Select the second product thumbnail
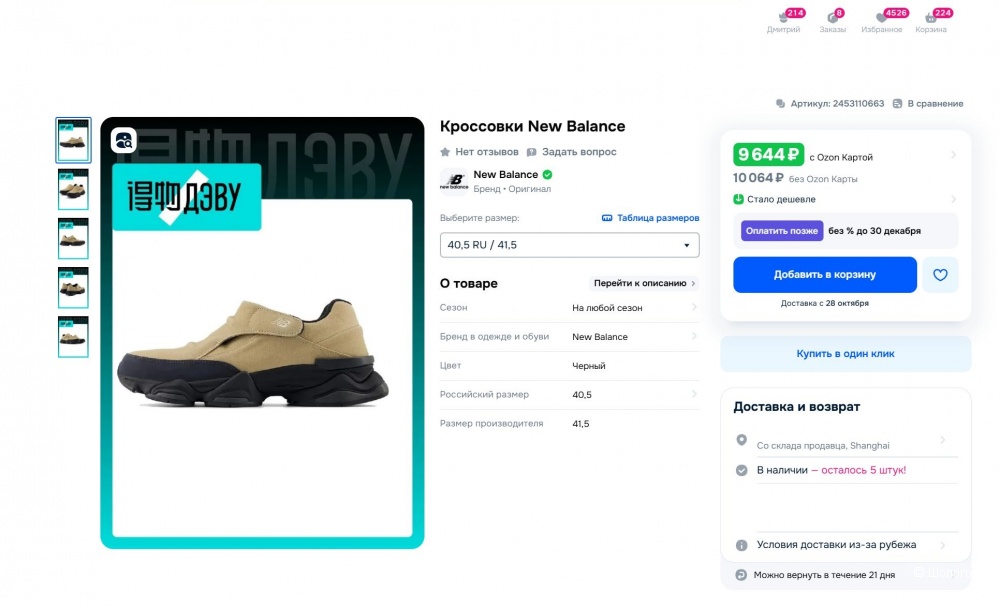 pos(73,189)
